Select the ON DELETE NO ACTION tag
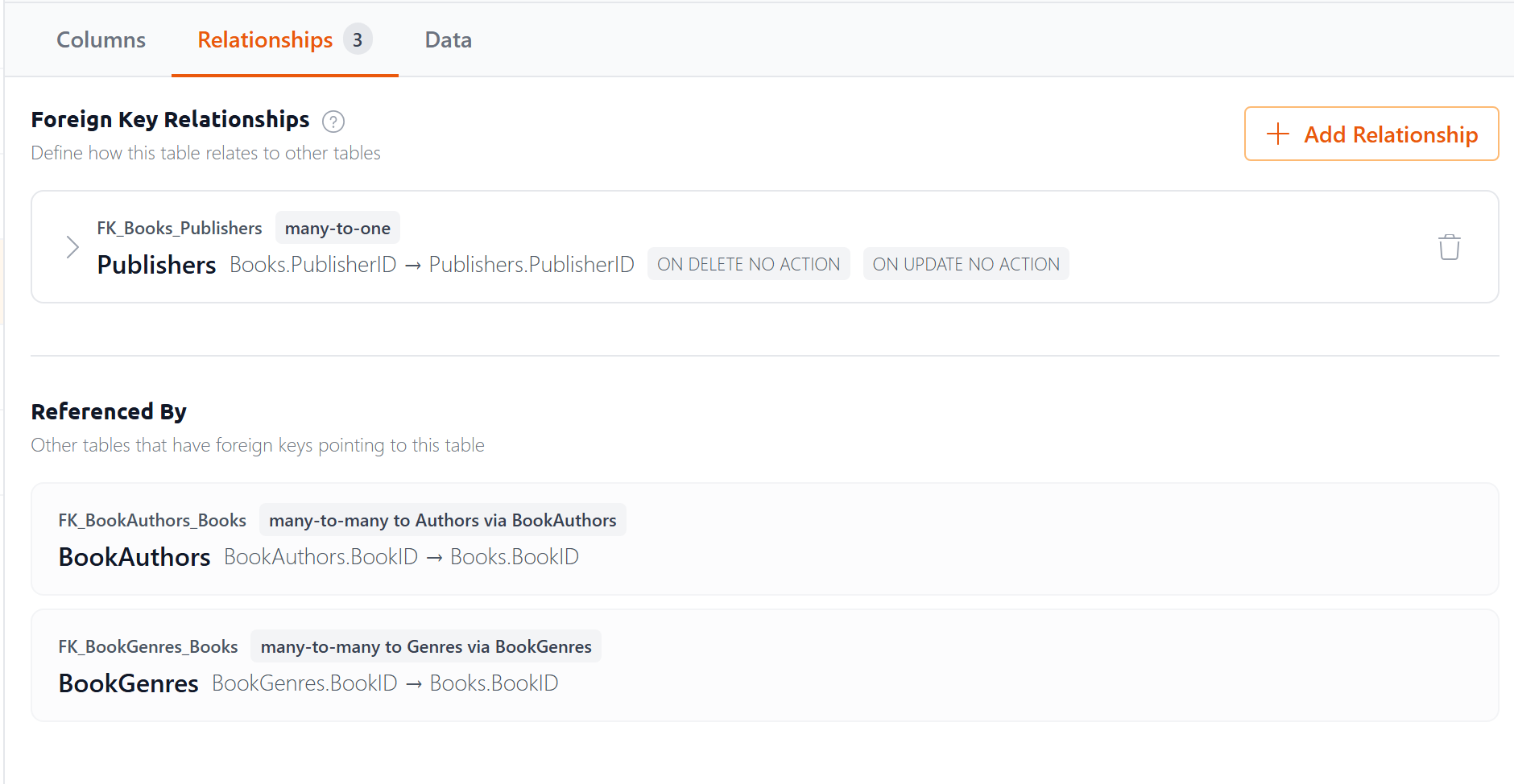The width and height of the screenshot is (1514, 784). (748, 264)
